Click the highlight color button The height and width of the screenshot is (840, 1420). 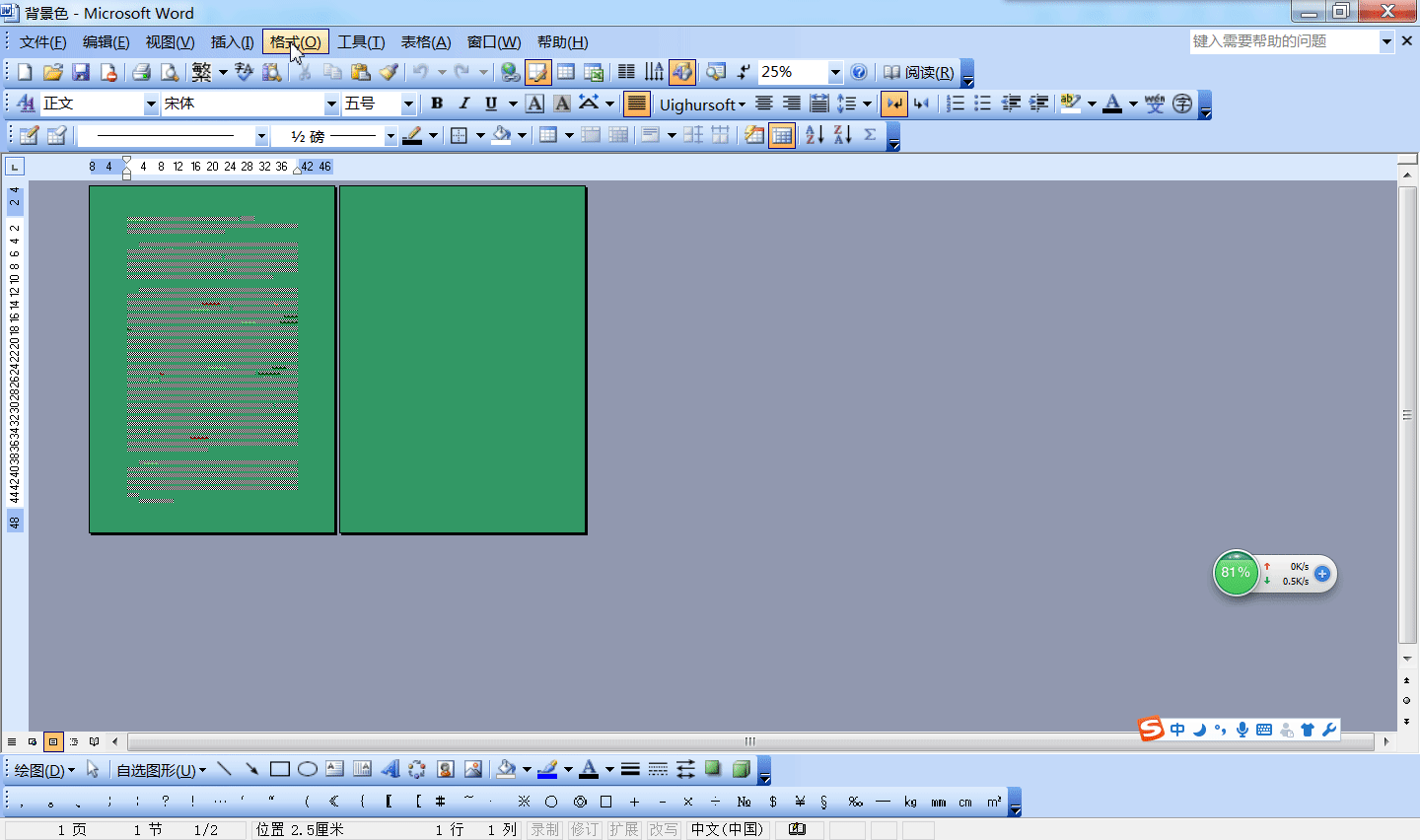click(1071, 104)
